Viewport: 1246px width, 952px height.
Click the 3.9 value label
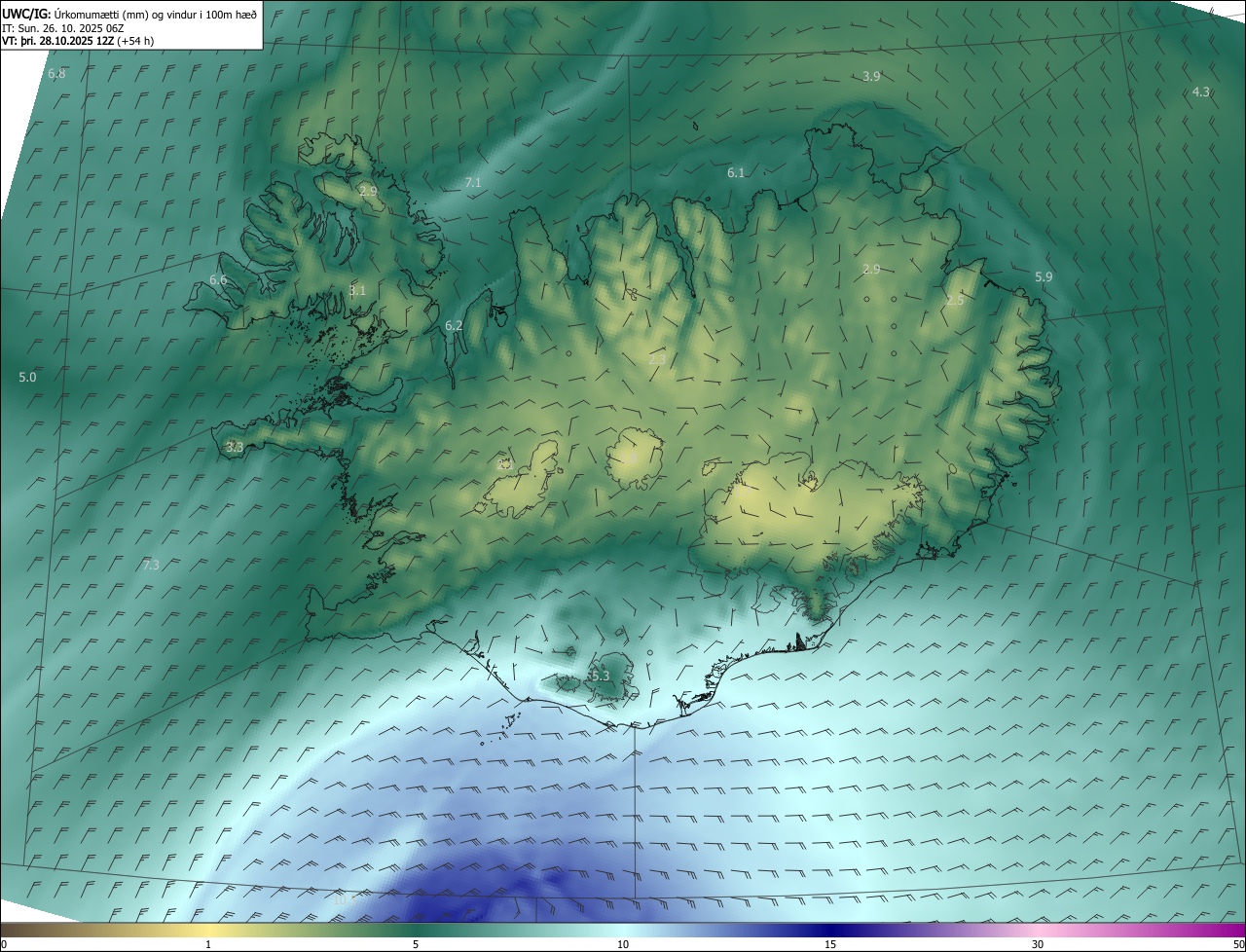[x=871, y=76]
